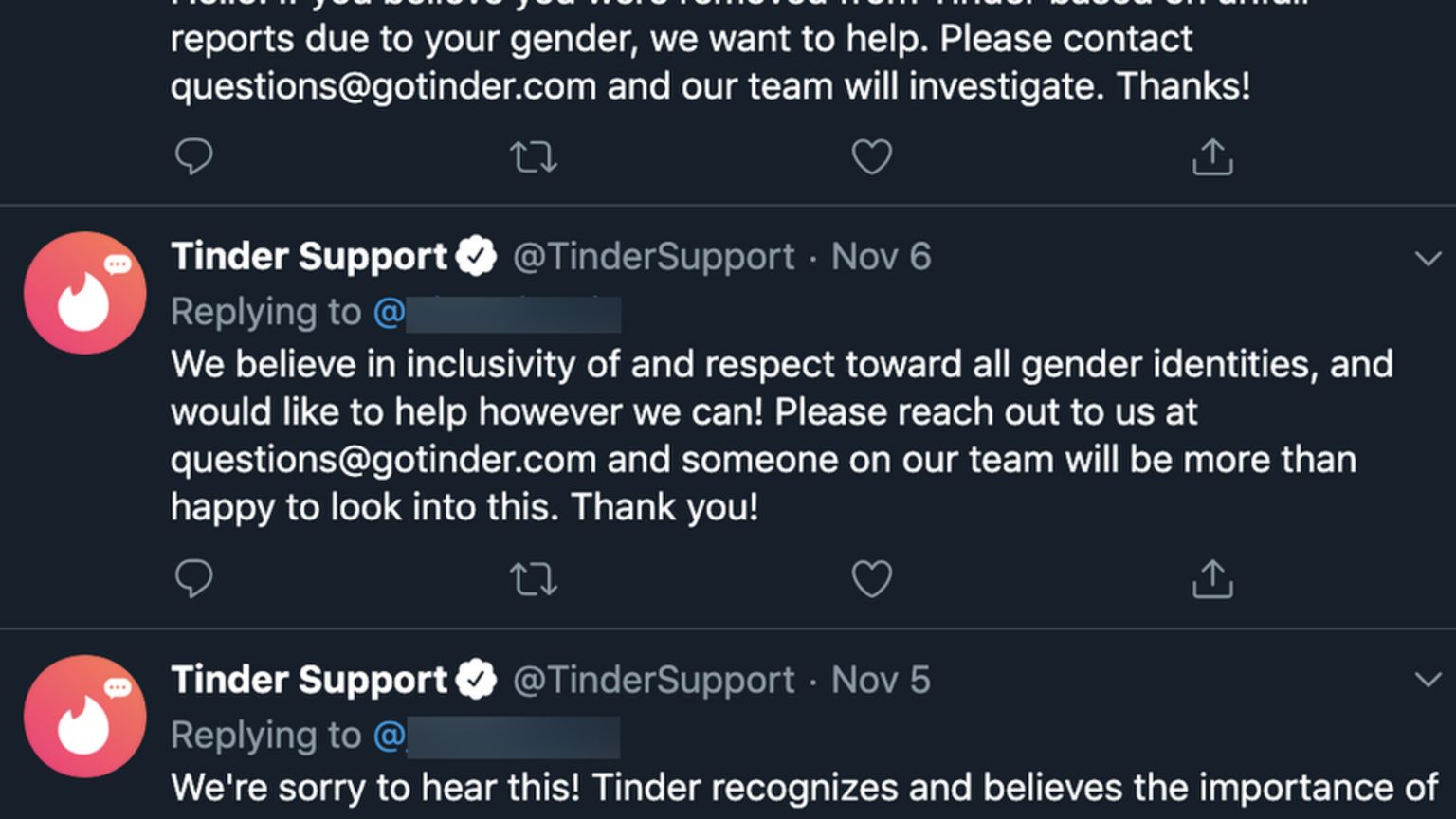Open Tinder Support name on Nov 6 tweet
Screen dimensions: 1456x819
click(309, 257)
